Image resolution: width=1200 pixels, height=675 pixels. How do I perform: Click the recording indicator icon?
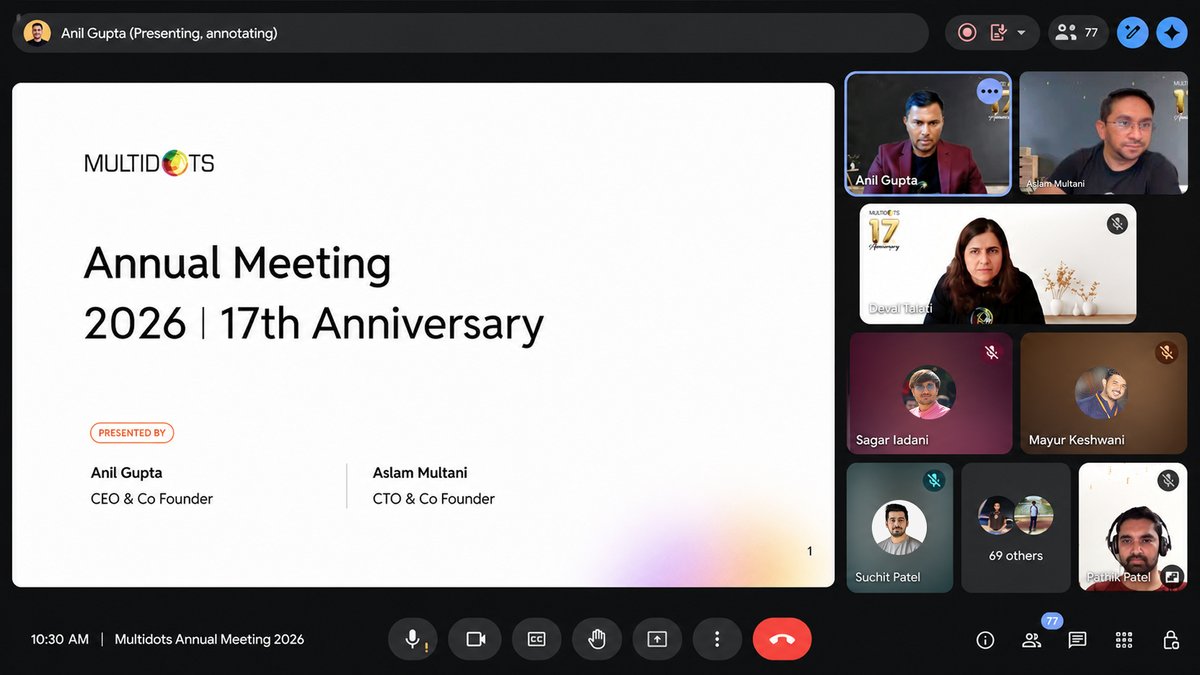click(x=967, y=33)
